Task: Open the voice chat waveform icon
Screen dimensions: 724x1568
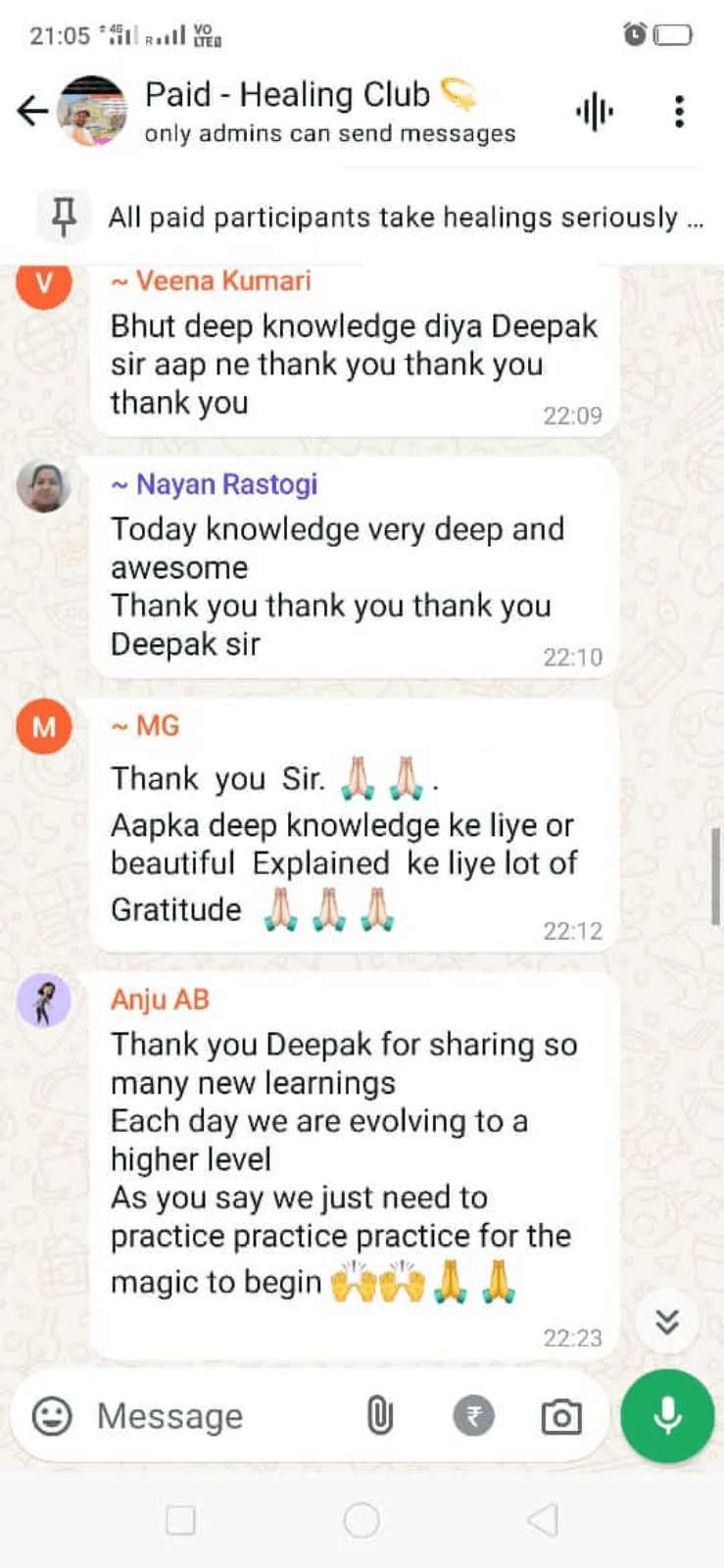Action: [594, 112]
